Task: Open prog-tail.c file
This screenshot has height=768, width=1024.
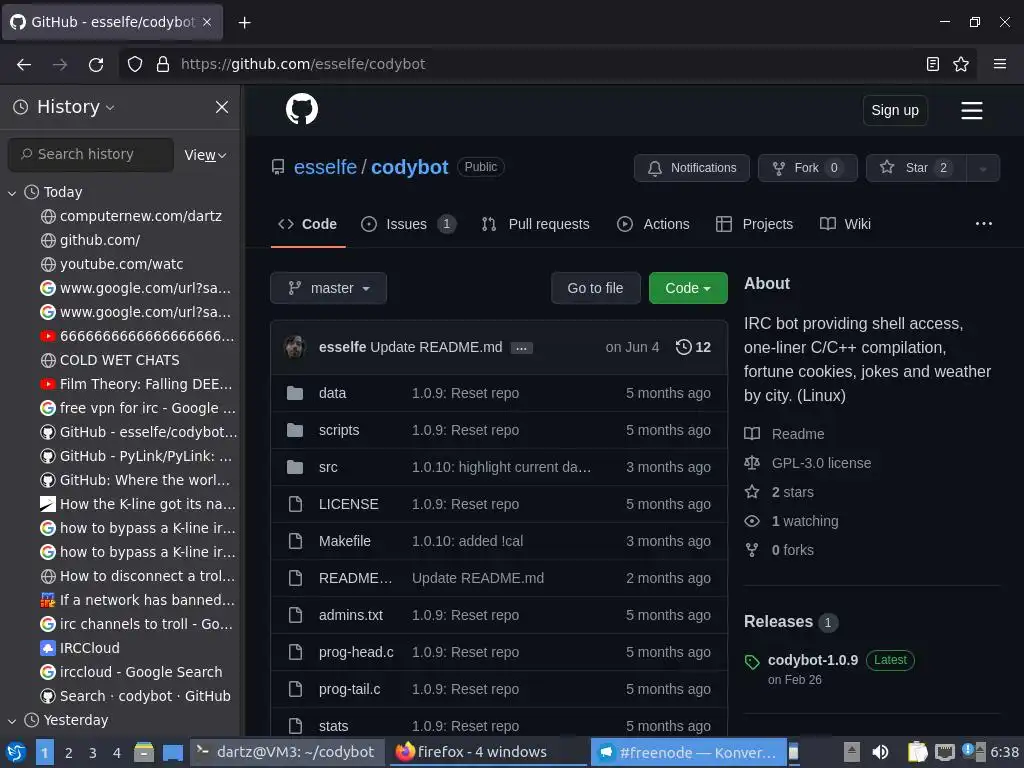Action: coord(349,689)
